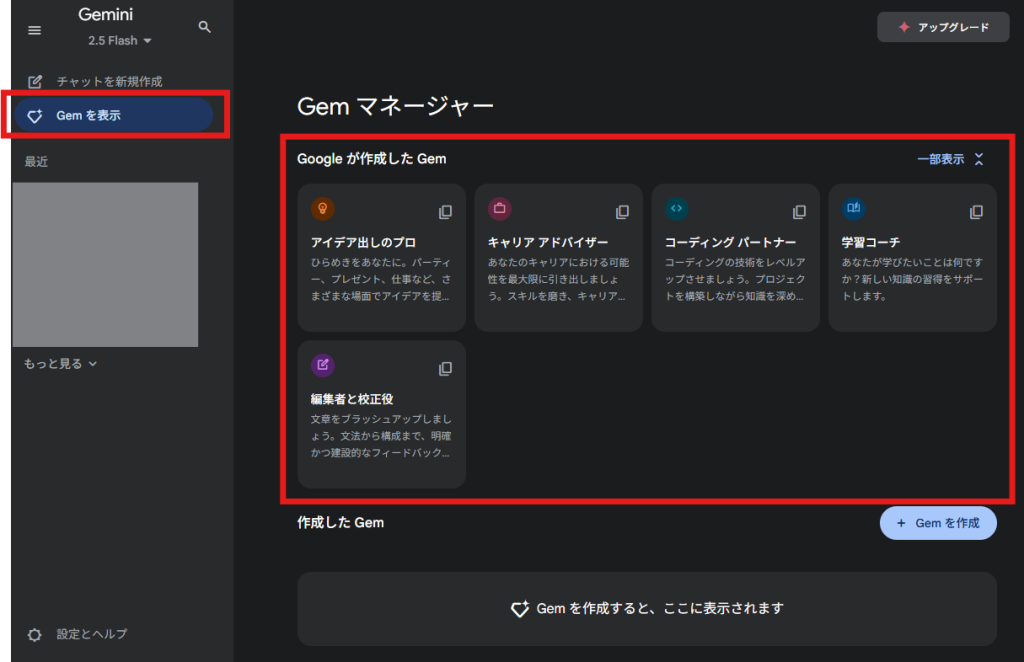Click the new chat pencil icon
1024x662 pixels.
point(35,82)
